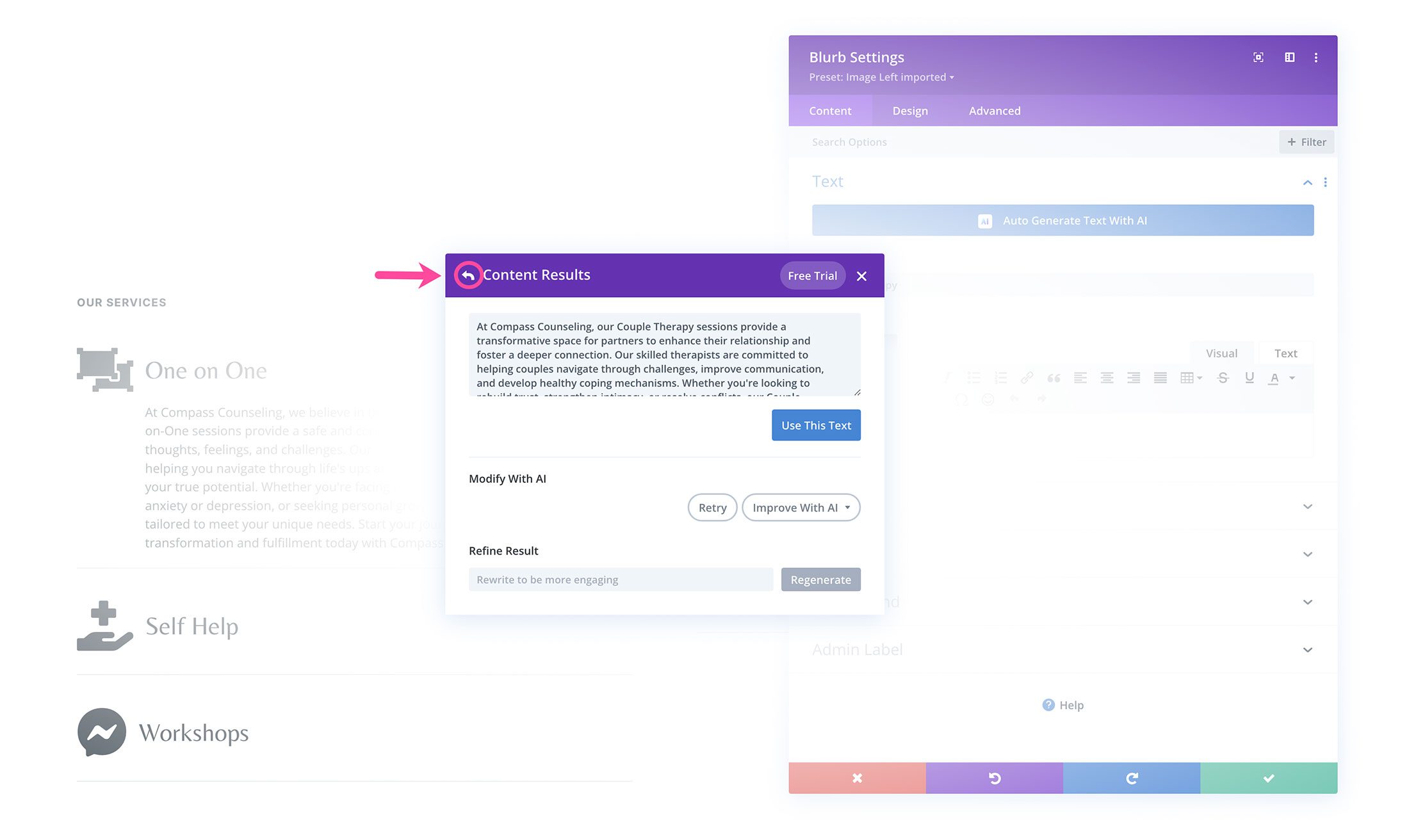Screen dimensions: 1409x840
Task: Switch to the Advanced tab
Action: (994, 110)
